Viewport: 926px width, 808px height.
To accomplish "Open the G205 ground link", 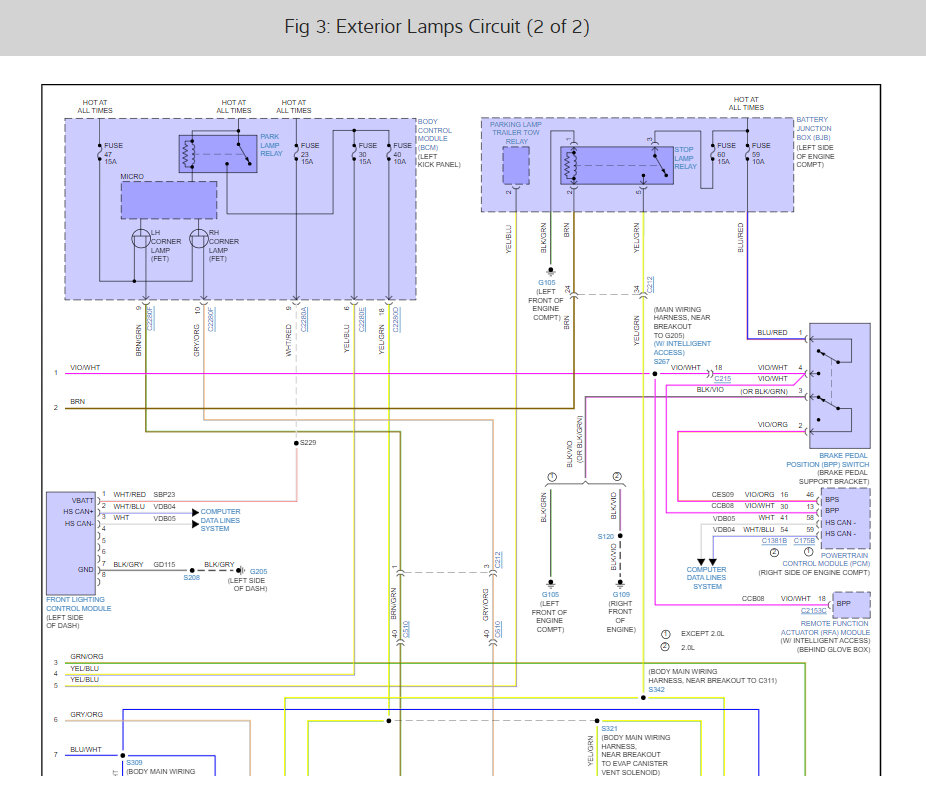I will (x=259, y=571).
